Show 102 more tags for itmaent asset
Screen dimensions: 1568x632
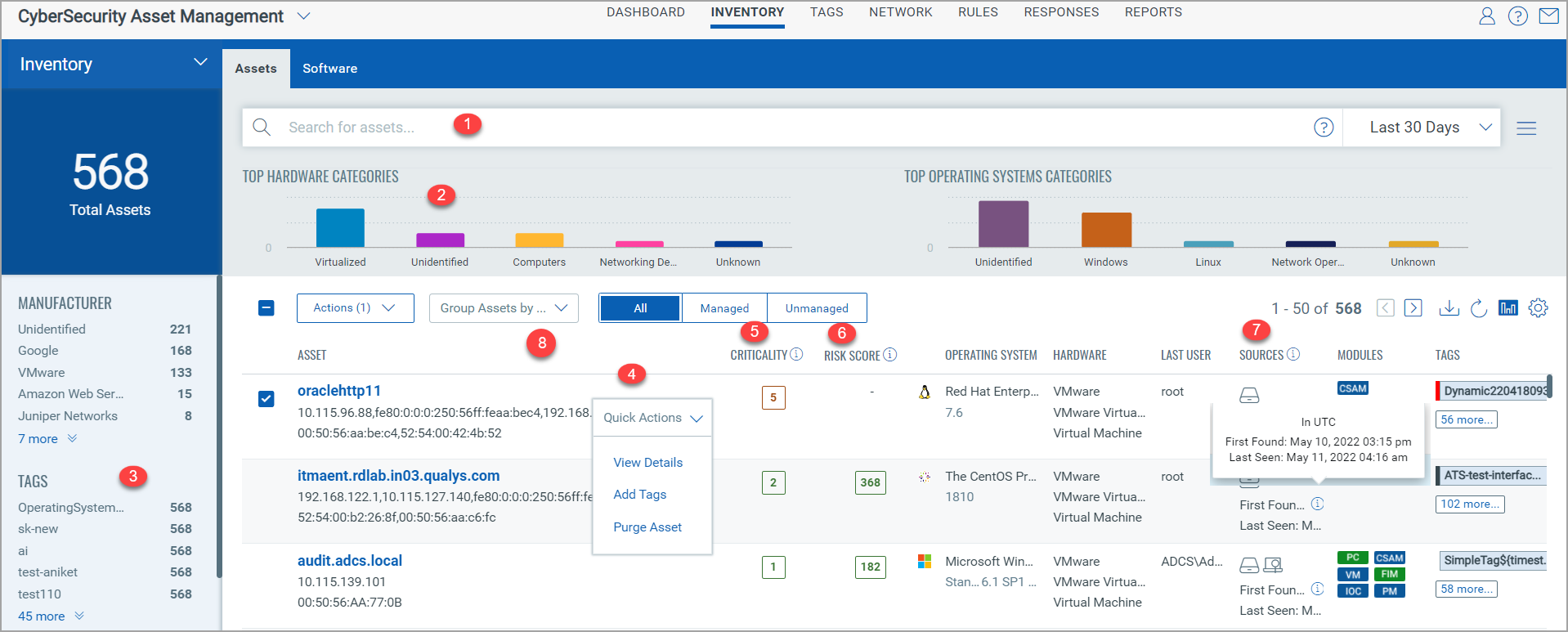click(x=1470, y=504)
